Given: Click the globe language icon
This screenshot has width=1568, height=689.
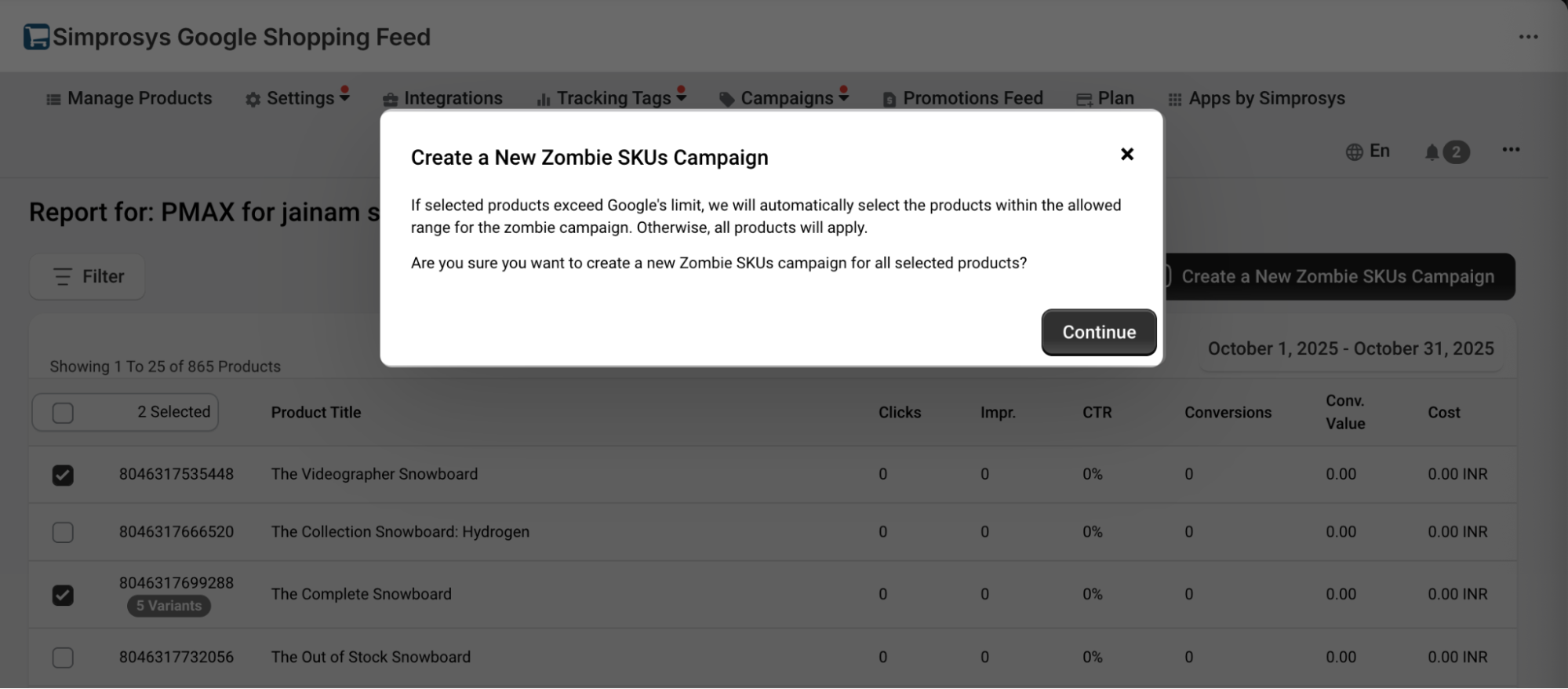Looking at the screenshot, I should (1354, 152).
